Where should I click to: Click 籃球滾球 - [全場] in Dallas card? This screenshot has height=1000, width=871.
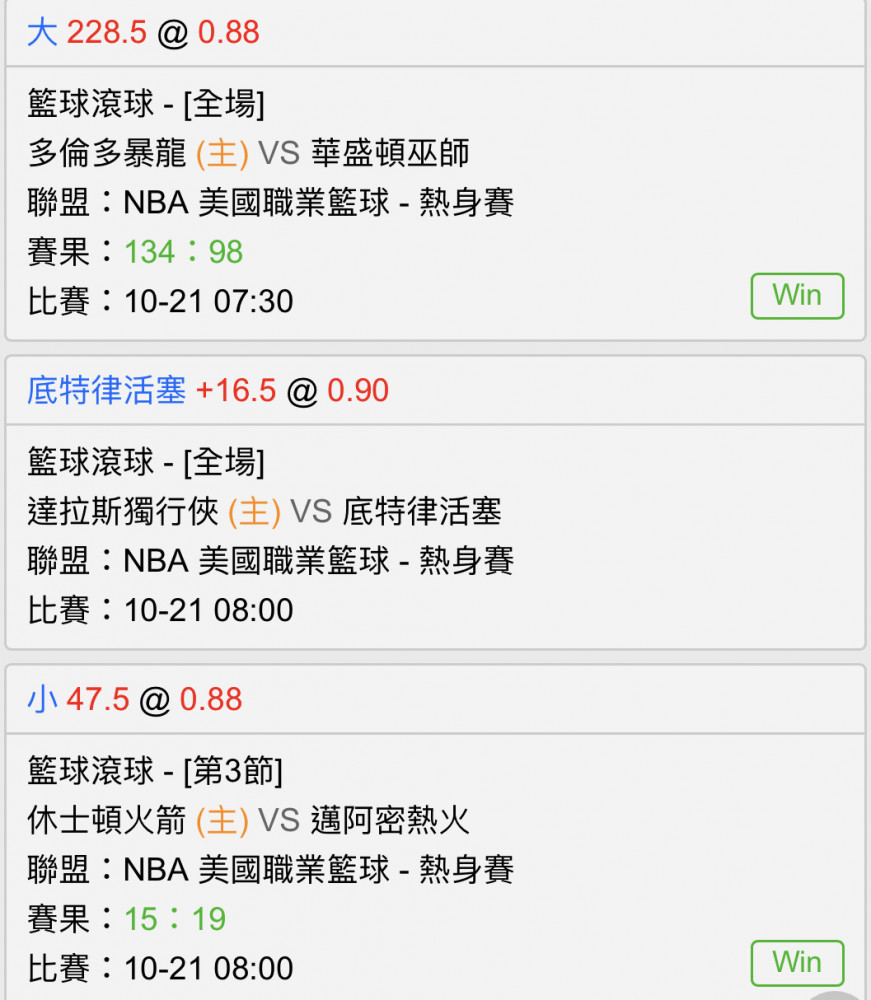(x=146, y=462)
